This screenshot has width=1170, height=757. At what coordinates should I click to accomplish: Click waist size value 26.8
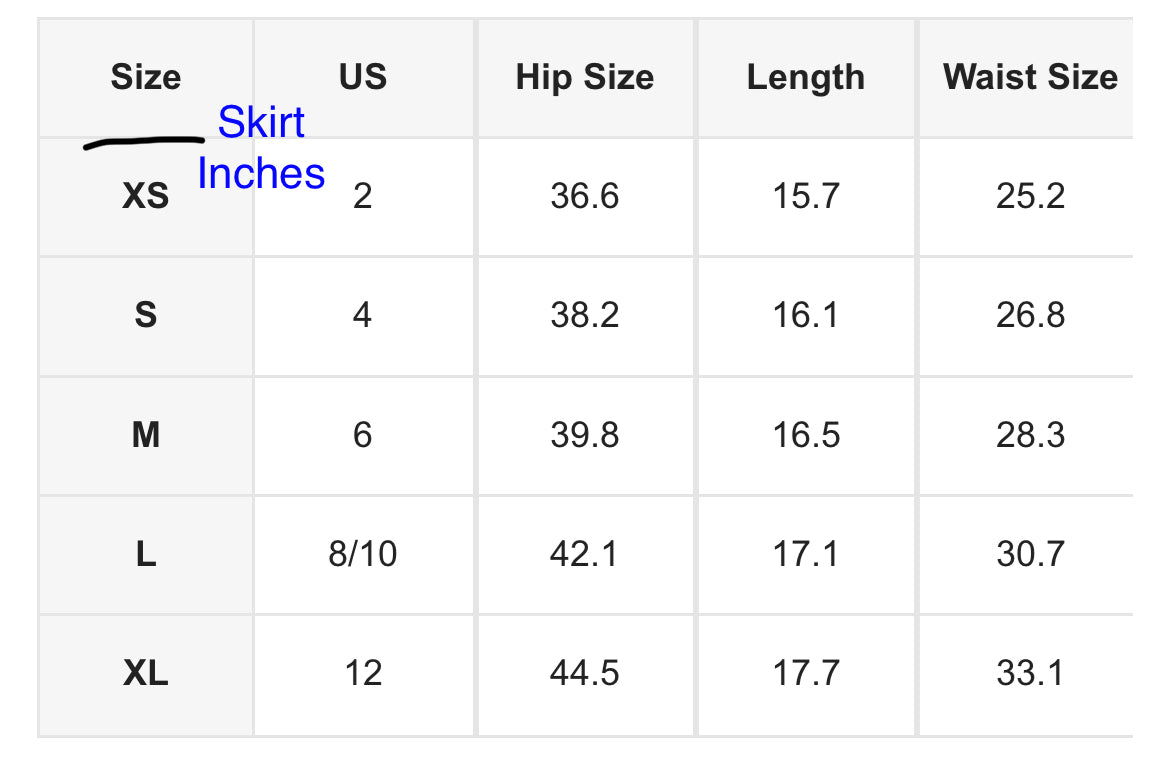tap(1030, 315)
